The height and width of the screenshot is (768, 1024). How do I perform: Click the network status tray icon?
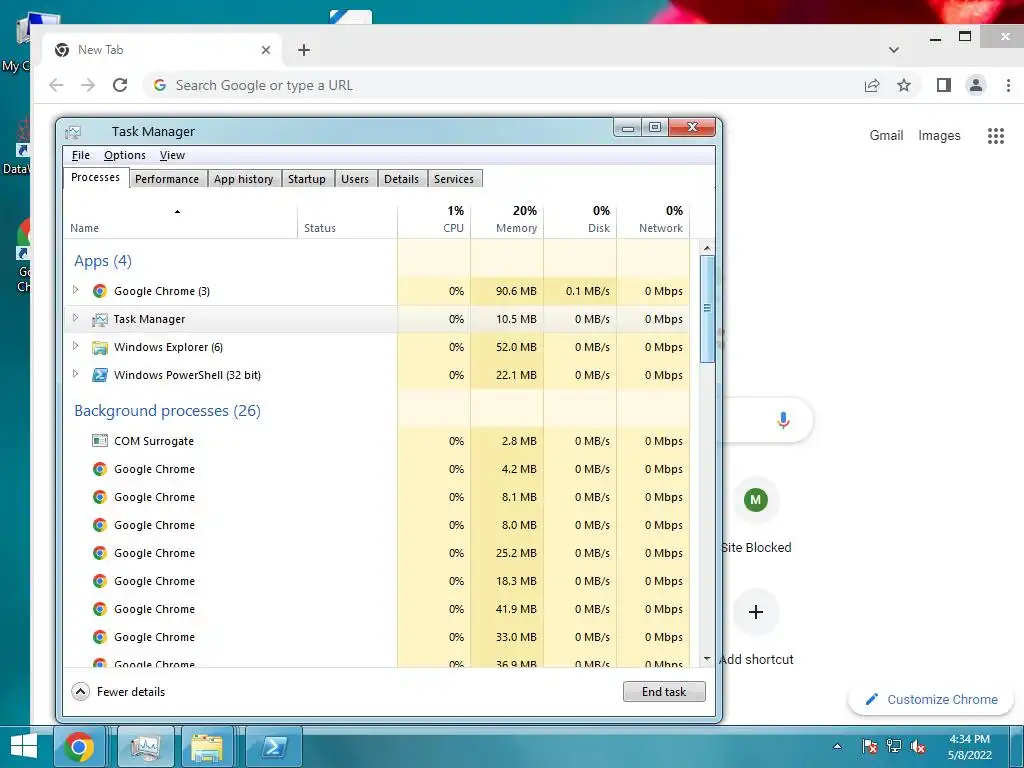[893, 746]
